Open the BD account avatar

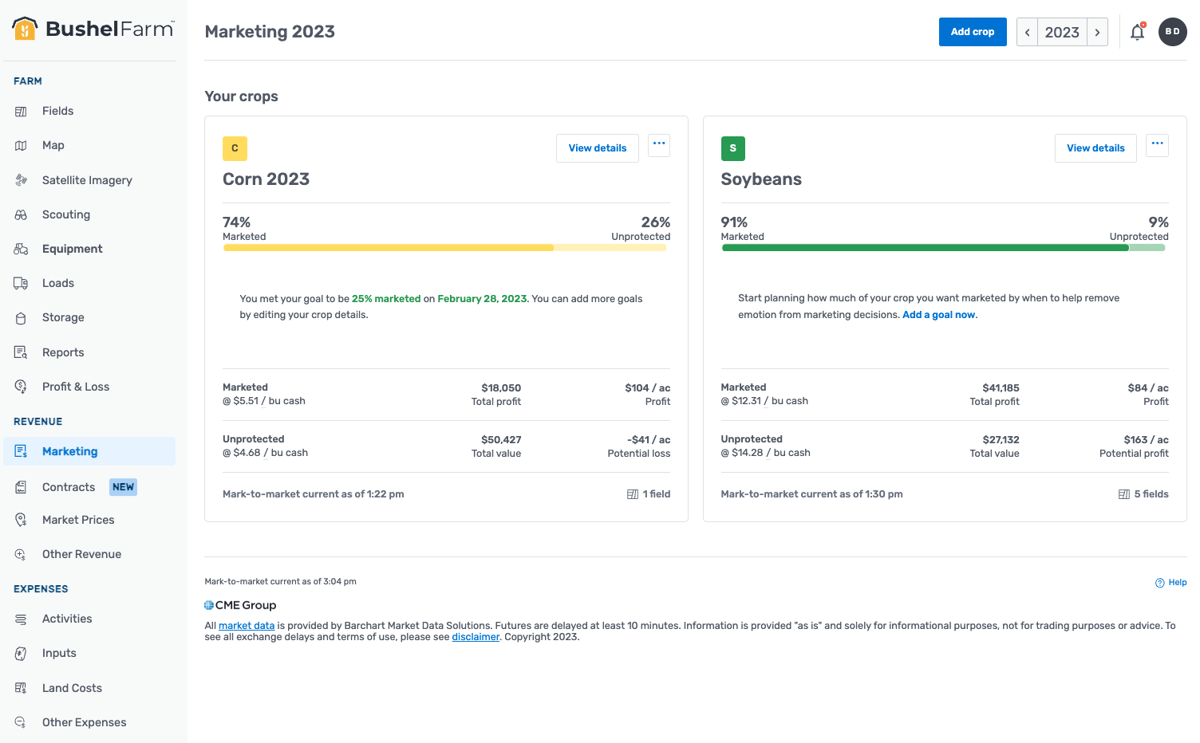coord(1172,31)
